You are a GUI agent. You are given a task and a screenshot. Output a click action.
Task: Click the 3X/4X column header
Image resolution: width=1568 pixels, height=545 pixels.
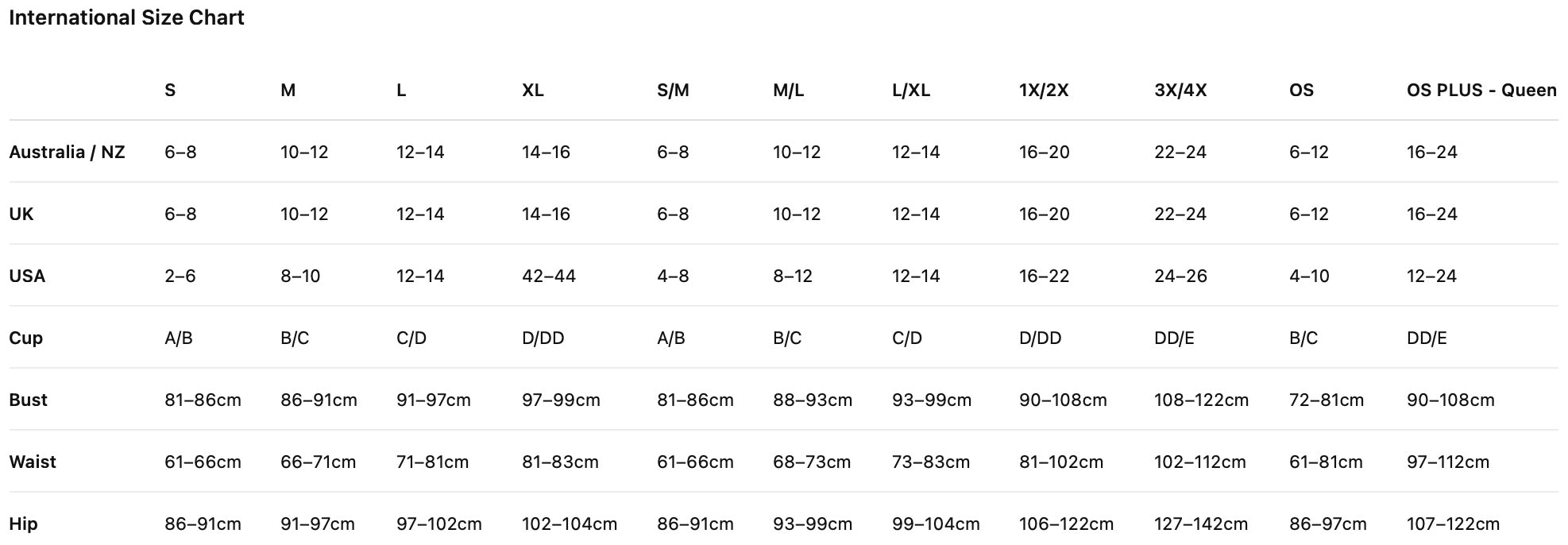click(x=1180, y=90)
